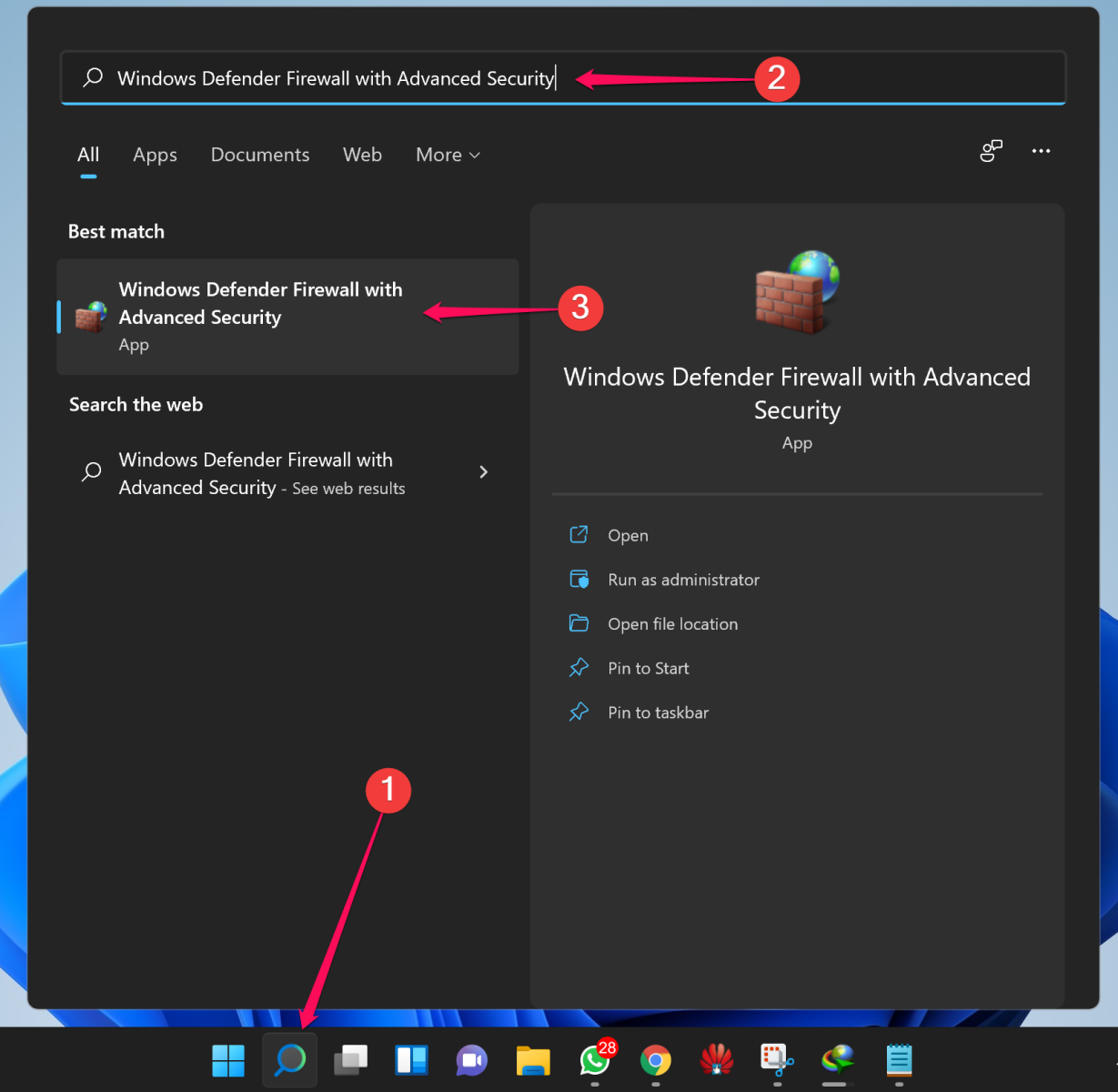Image resolution: width=1118 pixels, height=1092 pixels.
Task: Click Open file location
Action: click(673, 623)
